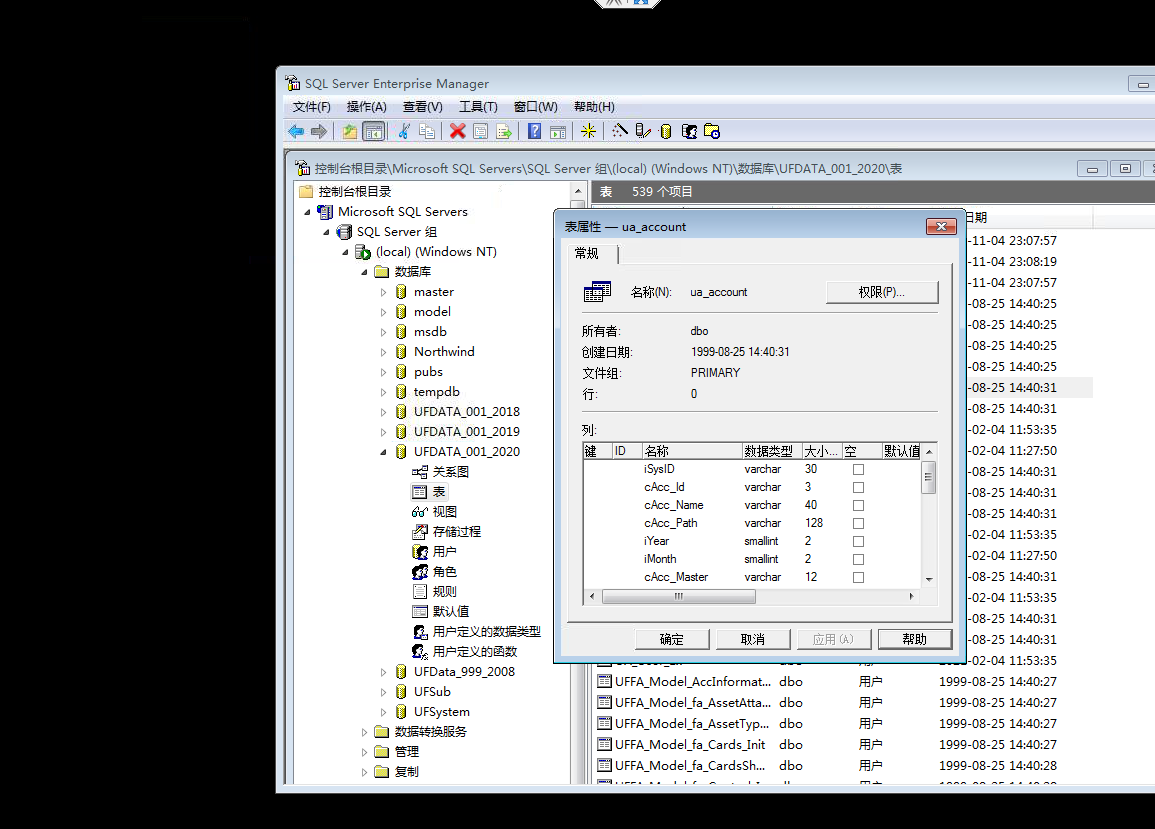1155x829 pixels.
Task: Click the grey Forward arrow in toolbar
Action: coord(318,131)
